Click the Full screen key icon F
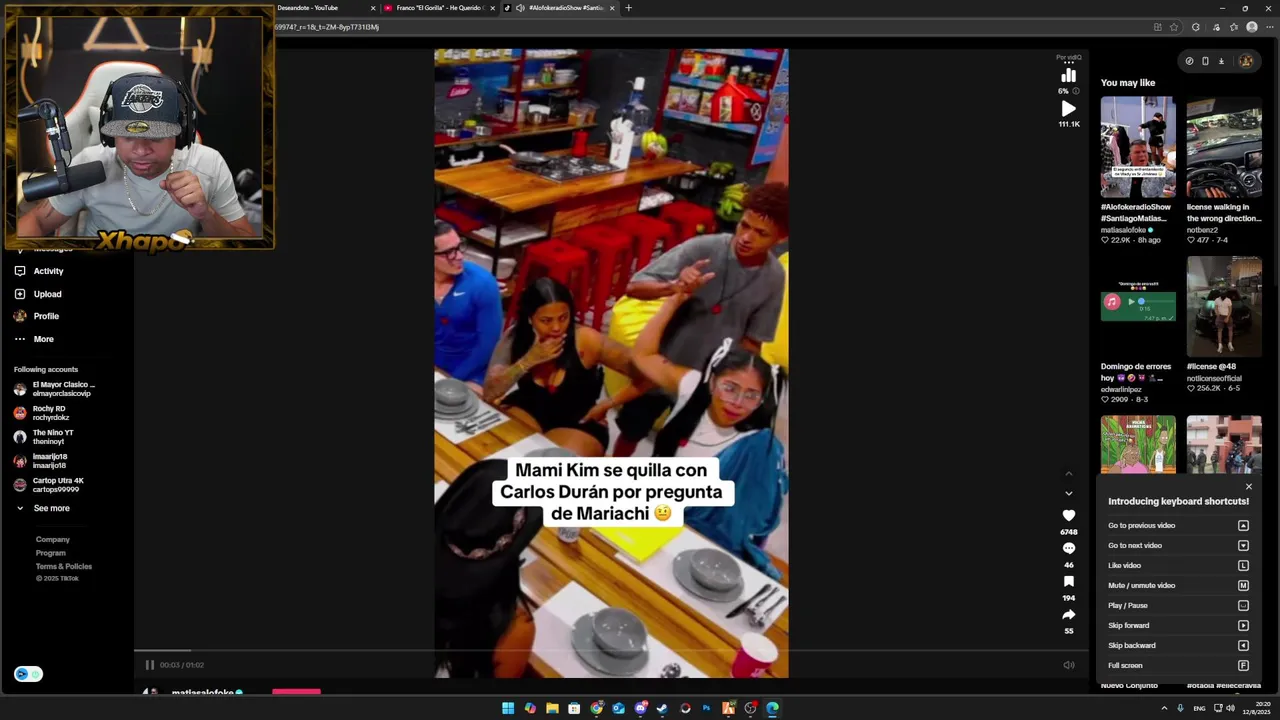 coord(1243,666)
